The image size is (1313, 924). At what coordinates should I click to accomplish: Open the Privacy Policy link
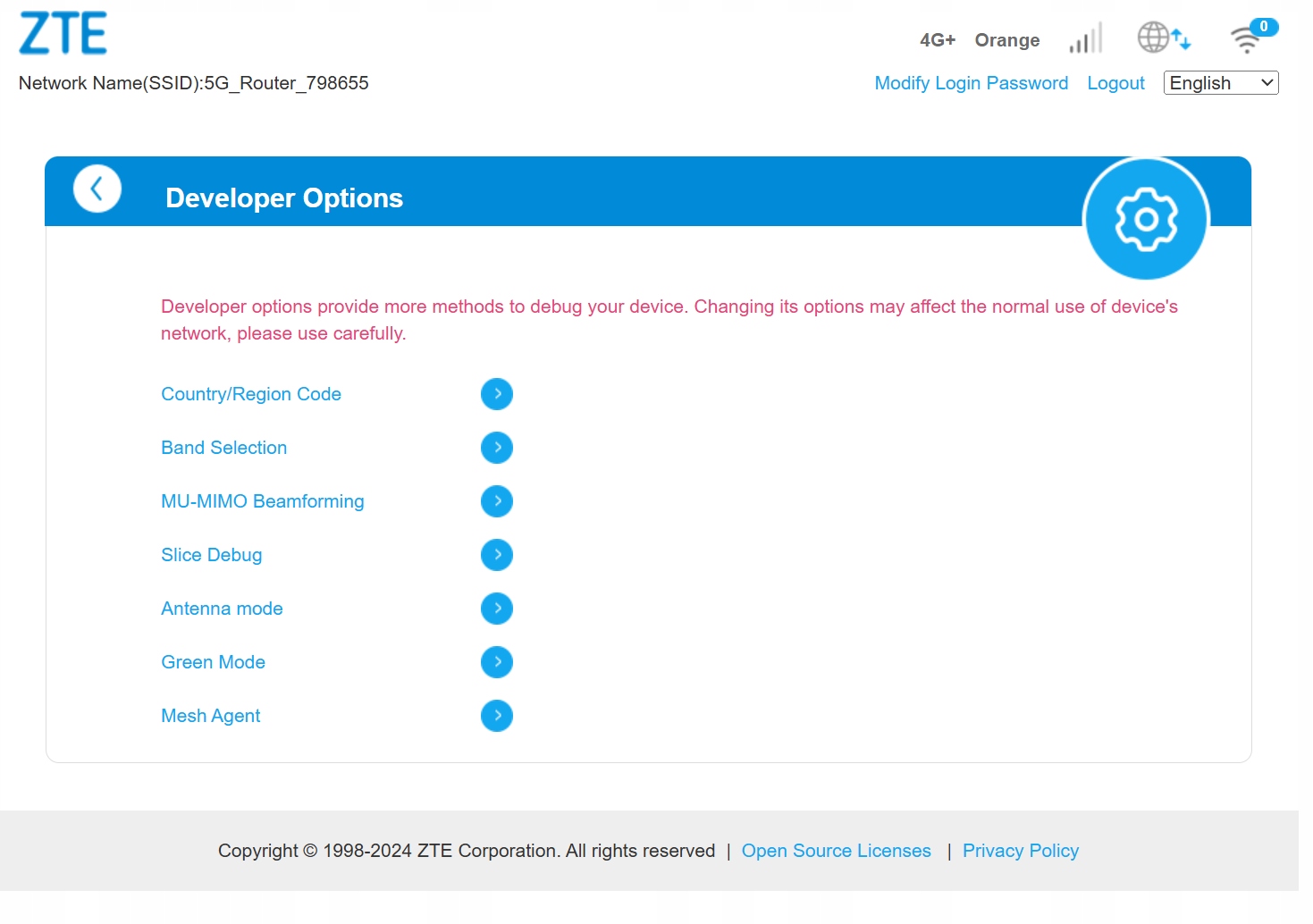(x=1020, y=851)
